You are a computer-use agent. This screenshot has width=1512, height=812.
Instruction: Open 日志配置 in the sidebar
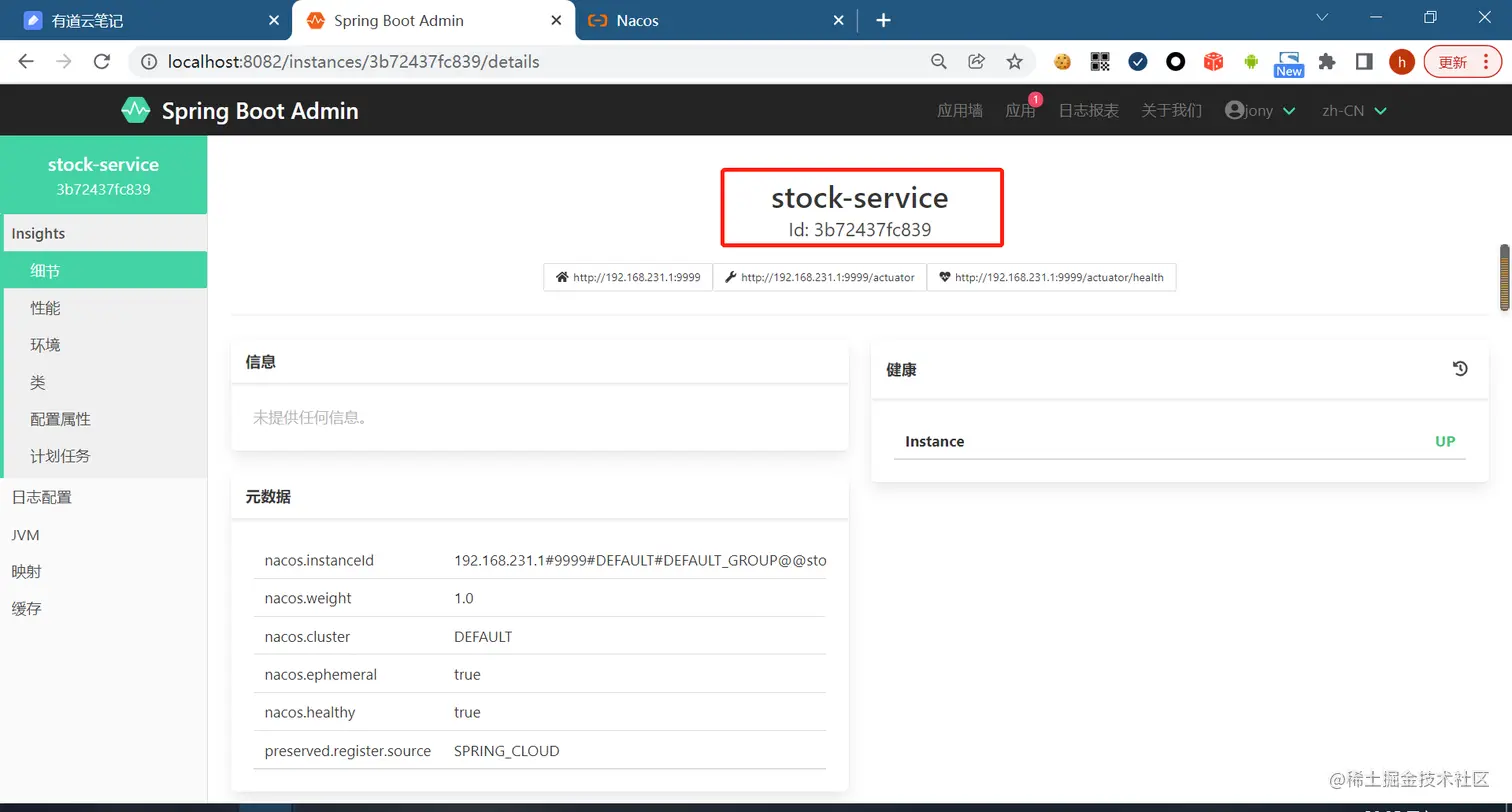(x=104, y=497)
